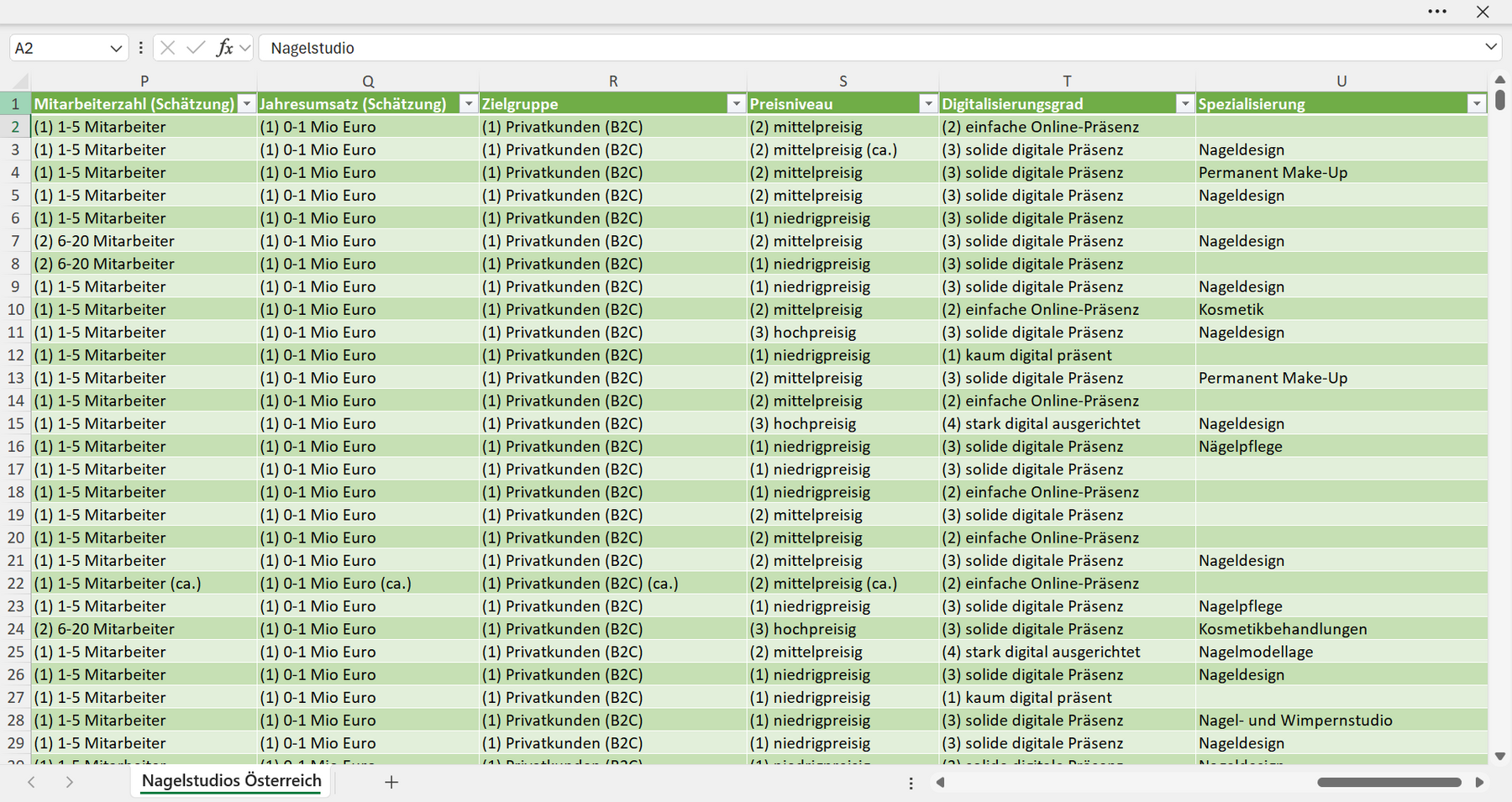1512x802 pixels.
Task: Select the Zielgruppe header cell
Action: (613, 104)
